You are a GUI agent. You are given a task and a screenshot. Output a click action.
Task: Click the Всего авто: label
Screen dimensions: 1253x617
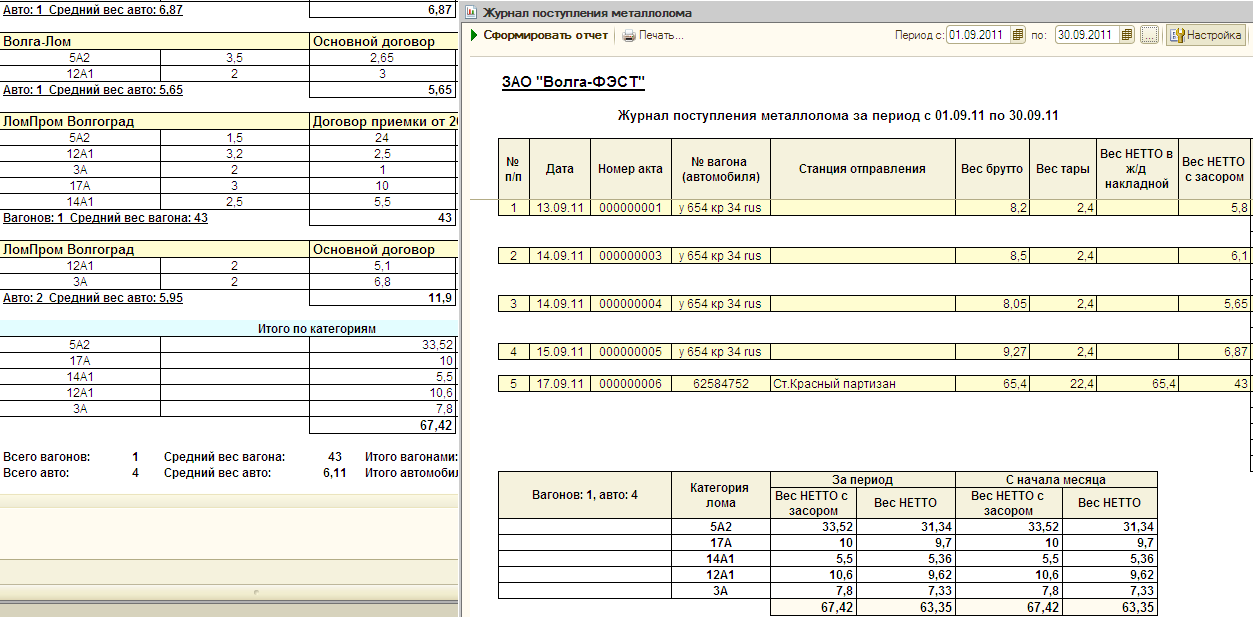tap(36, 473)
